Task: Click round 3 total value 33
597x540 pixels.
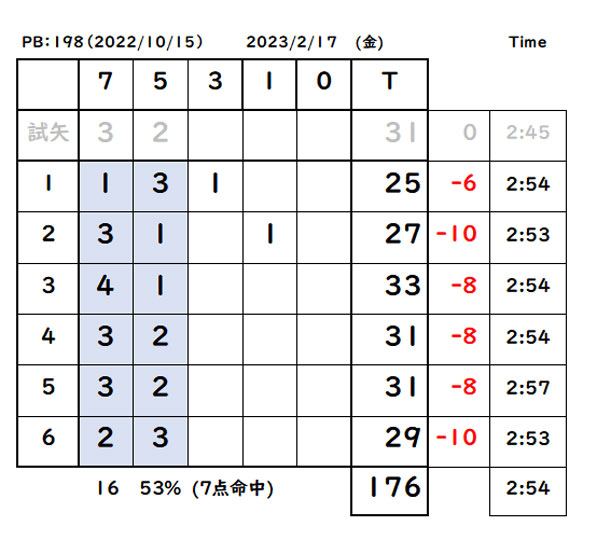Action: click(x=402, y=285)
